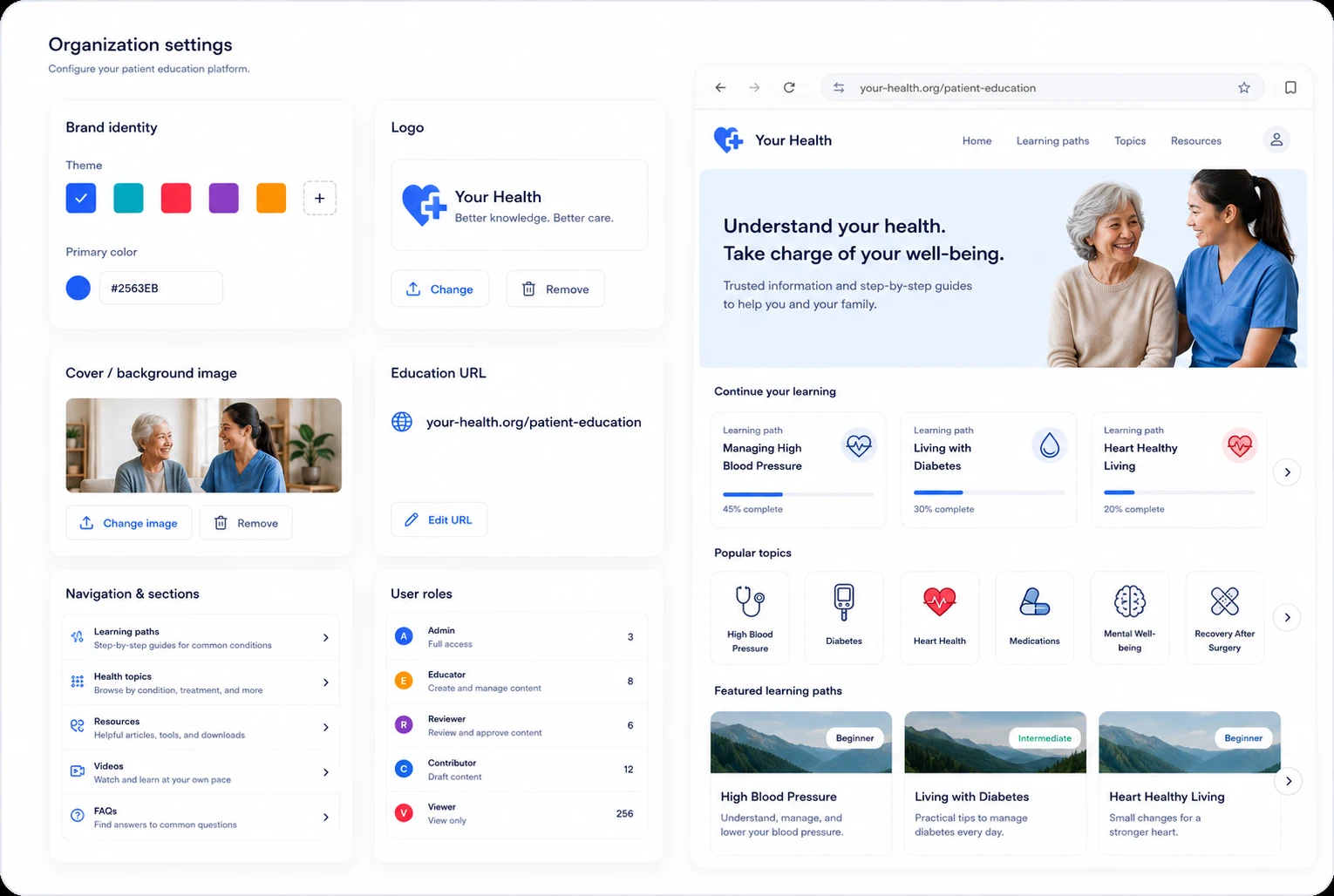
Task: Show more Continue your learning cards
Action: click(x=1287, y=472)
